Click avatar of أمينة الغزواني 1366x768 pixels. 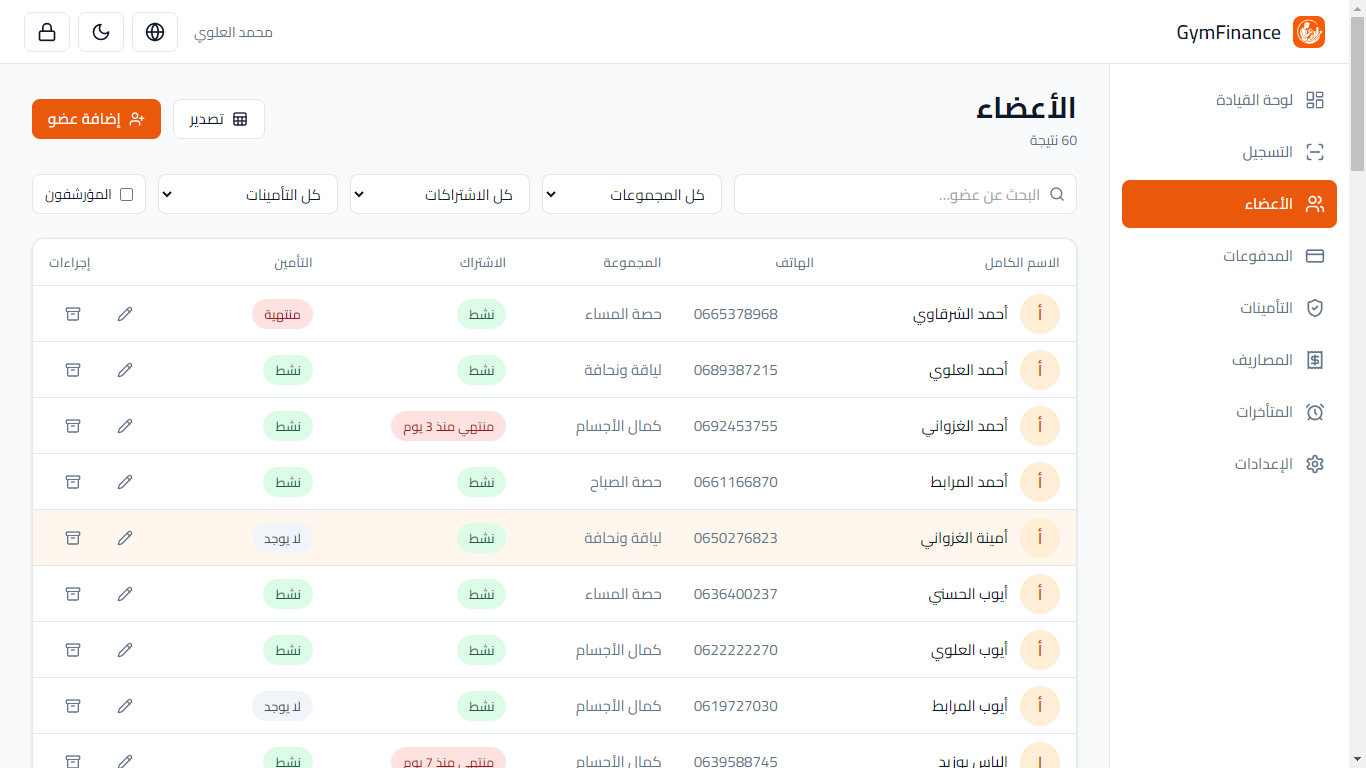click(x=1040, y=538)
